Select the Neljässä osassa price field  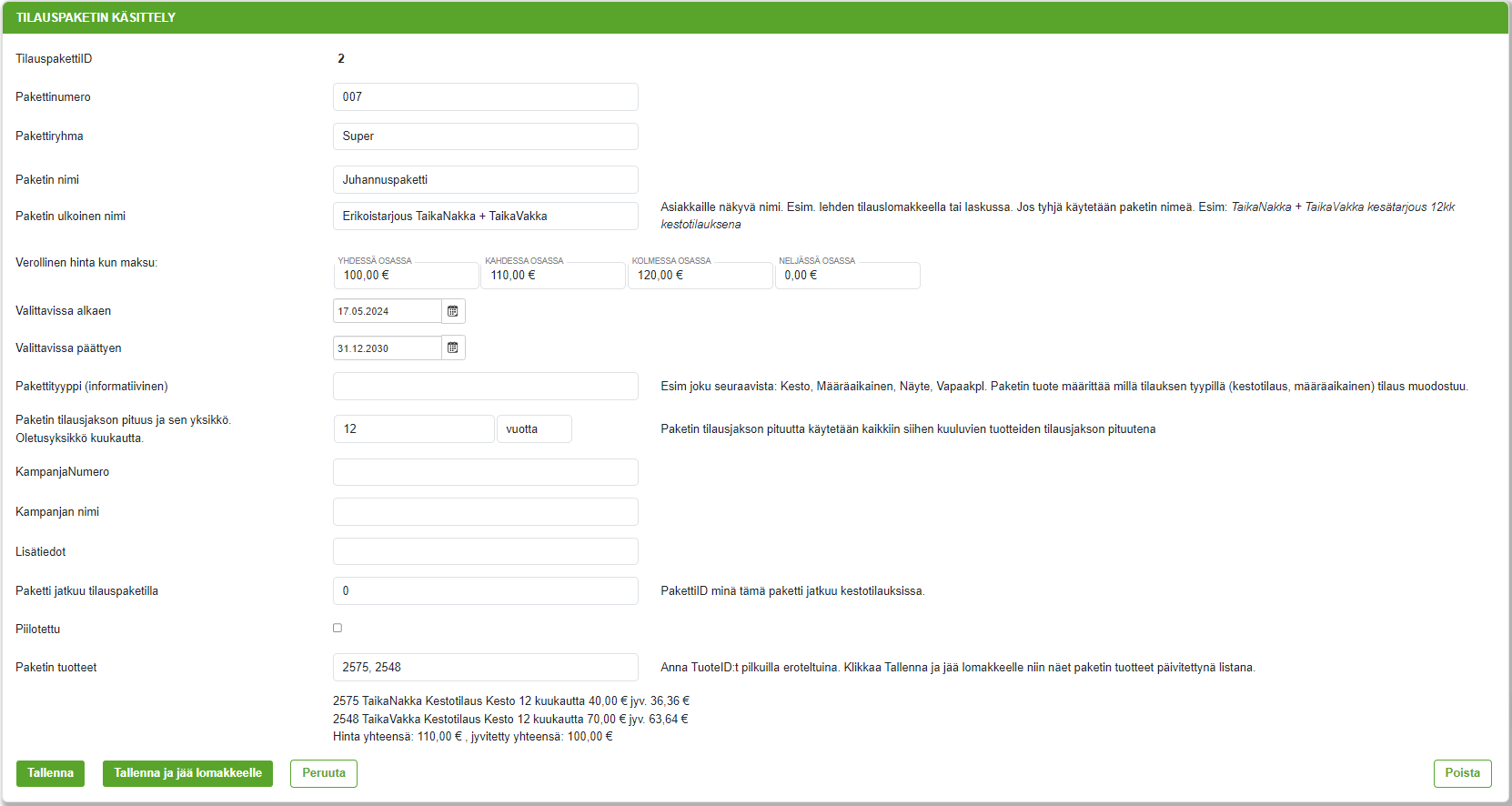pos(848,275)
